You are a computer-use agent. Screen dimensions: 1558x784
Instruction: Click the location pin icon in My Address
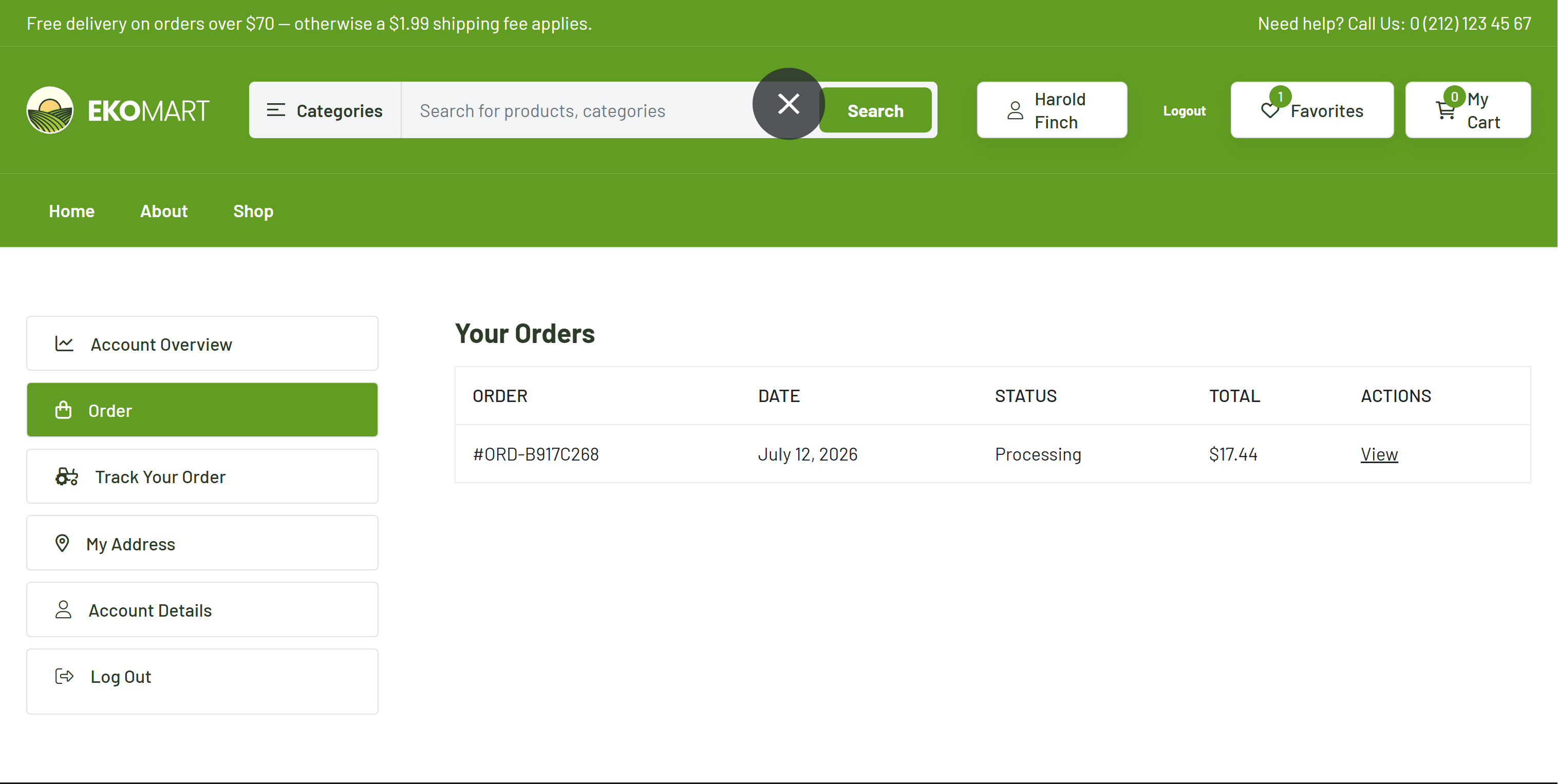tap(62, 543)
